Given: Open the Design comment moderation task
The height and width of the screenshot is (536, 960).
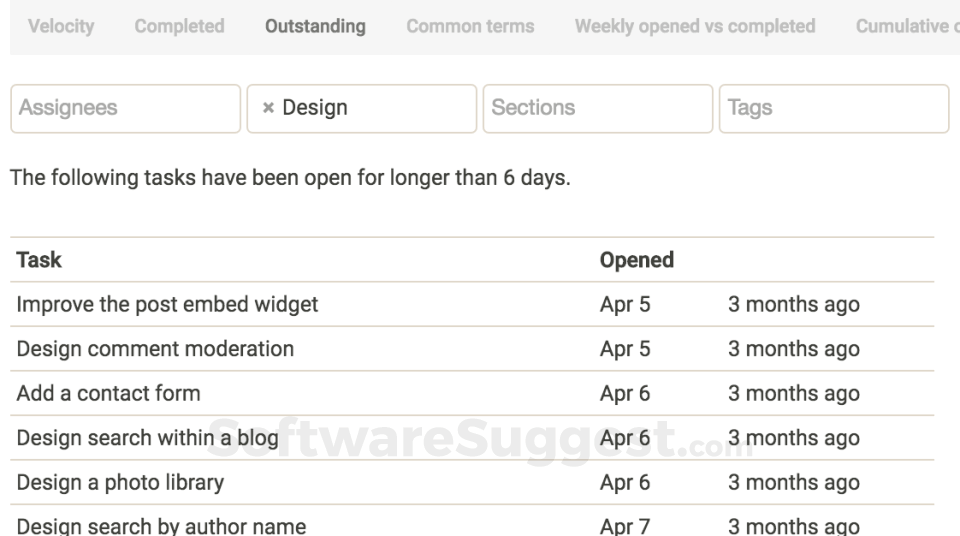Looking at the screenshot, I should pyautogui.click(x=155, y=349).
